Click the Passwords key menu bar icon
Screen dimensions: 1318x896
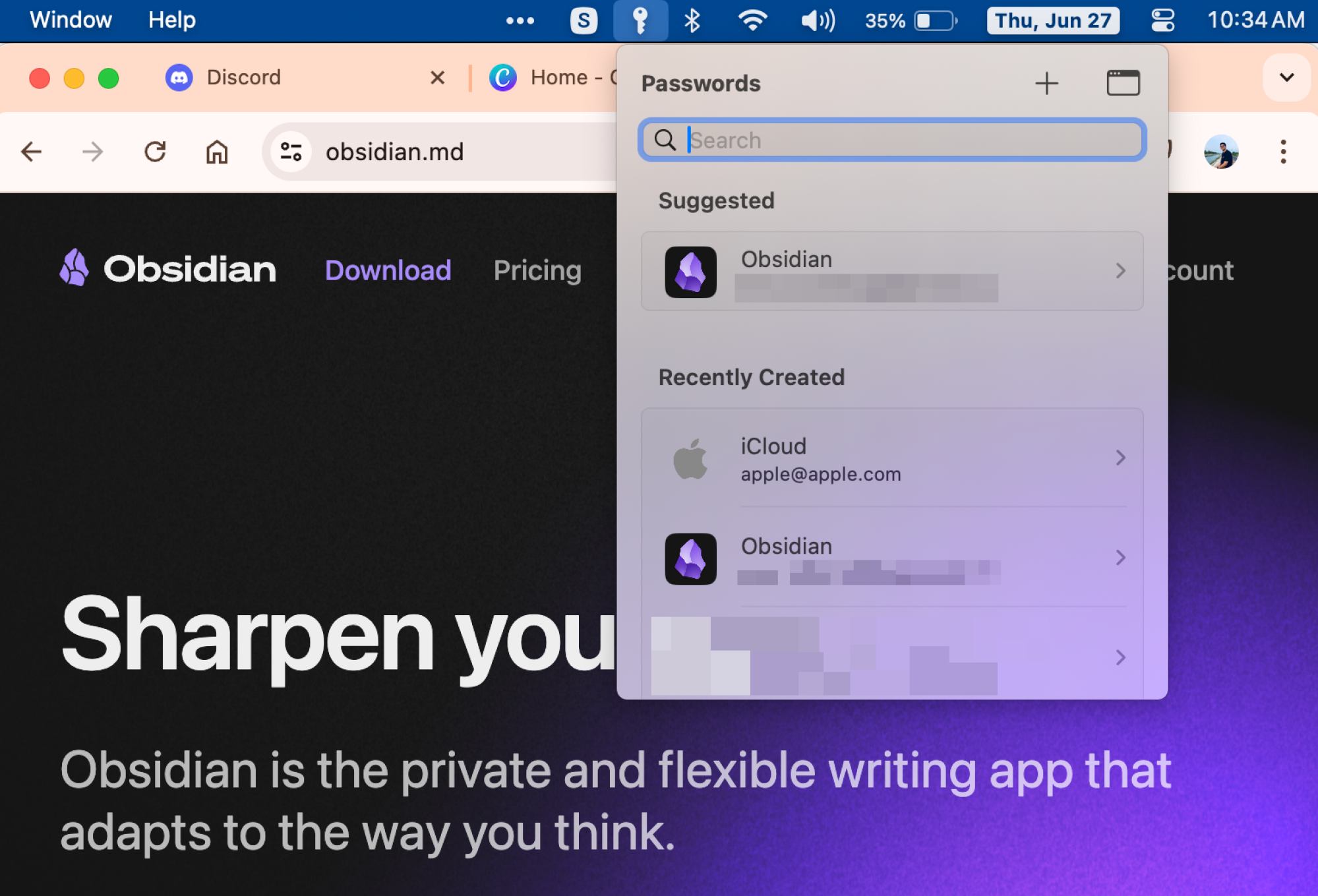[640, 20]
